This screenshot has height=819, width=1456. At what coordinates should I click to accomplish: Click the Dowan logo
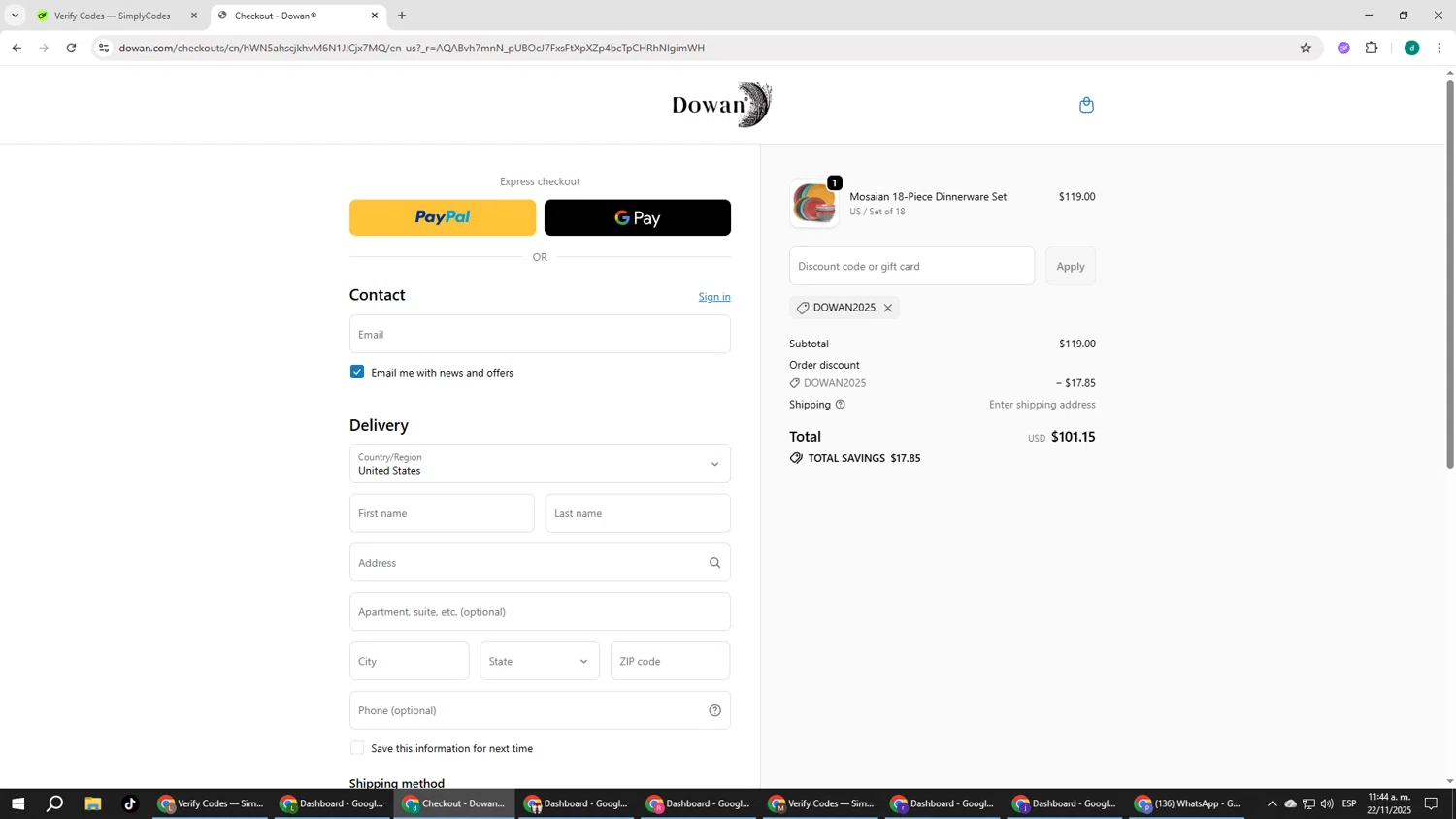click(x=722, y=105)
